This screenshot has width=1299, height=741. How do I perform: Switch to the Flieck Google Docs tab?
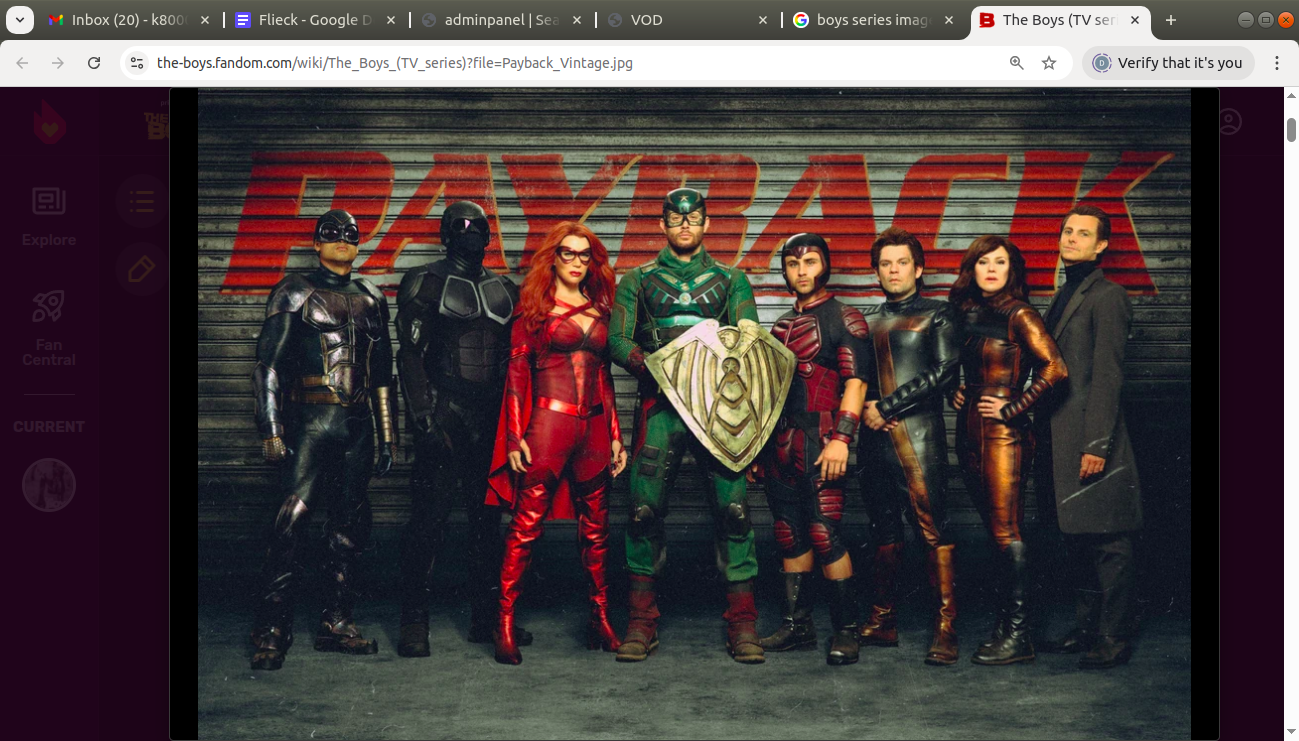316,20
